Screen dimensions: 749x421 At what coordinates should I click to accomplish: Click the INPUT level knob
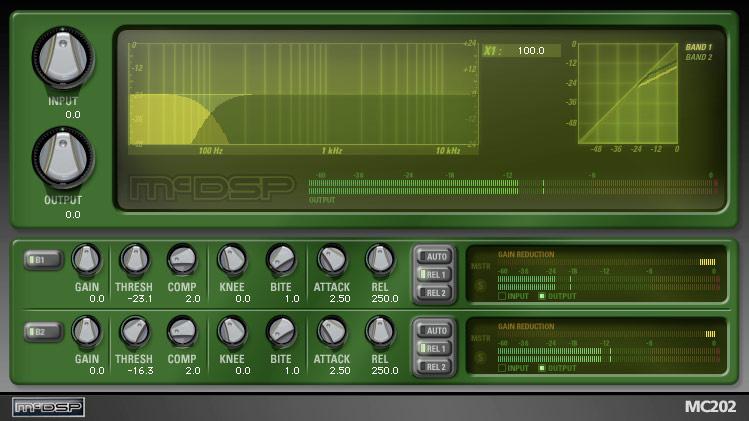coord(63,58)
